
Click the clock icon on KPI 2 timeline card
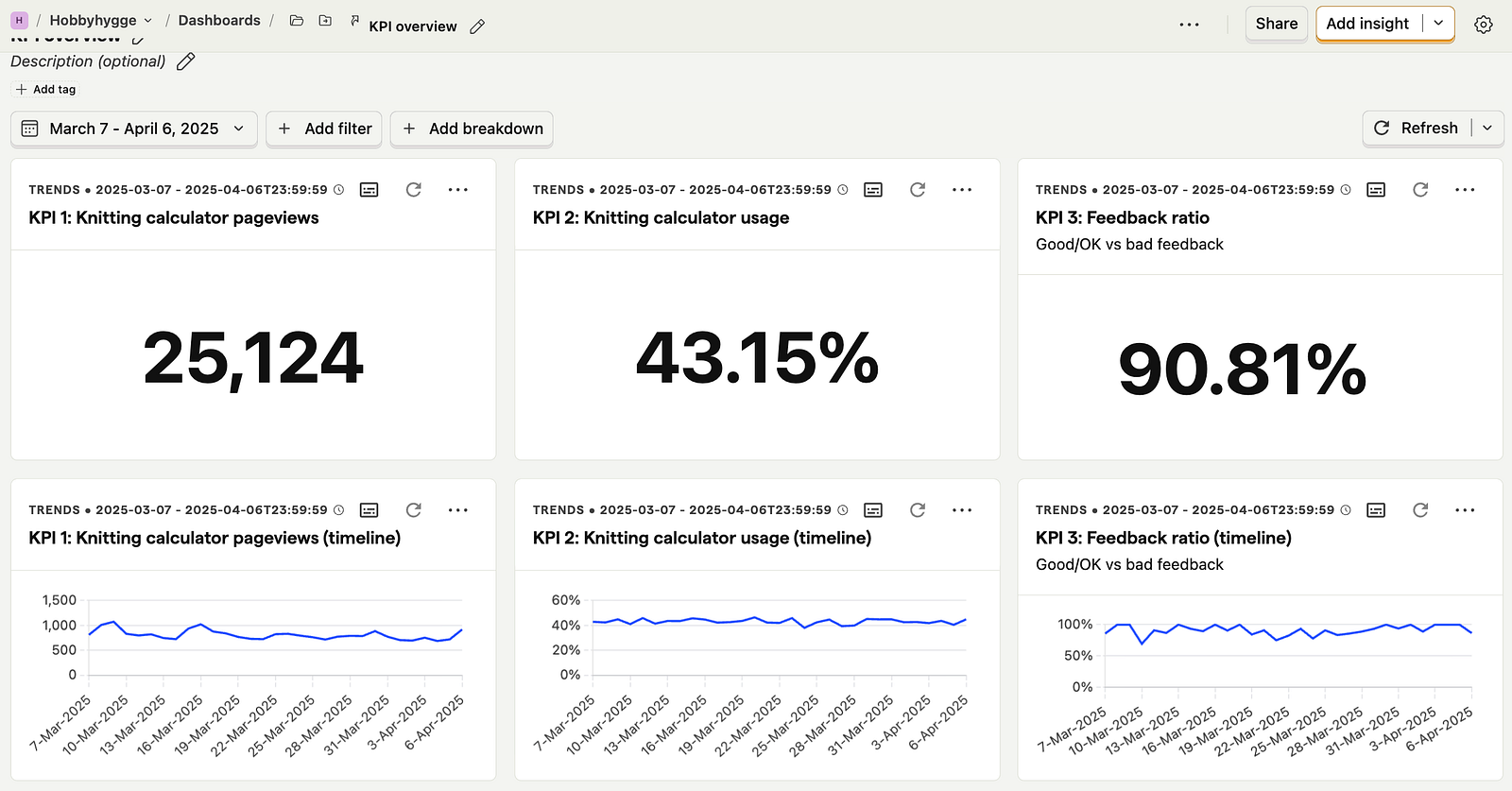tap(843, 510)
